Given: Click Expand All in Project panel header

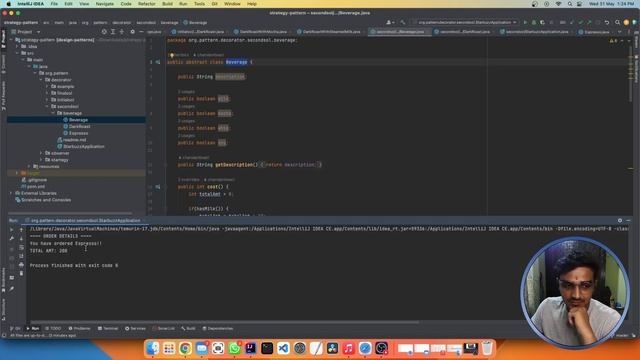Looking at the screenshot, I should (113, 31).
